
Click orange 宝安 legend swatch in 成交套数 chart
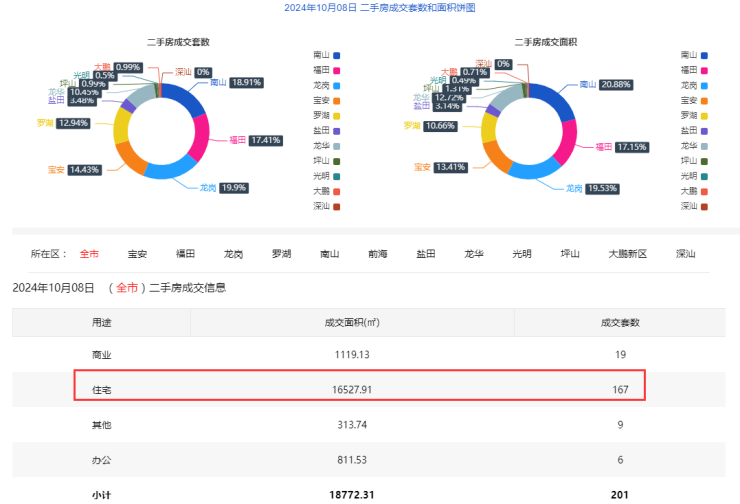click(338, 100)
